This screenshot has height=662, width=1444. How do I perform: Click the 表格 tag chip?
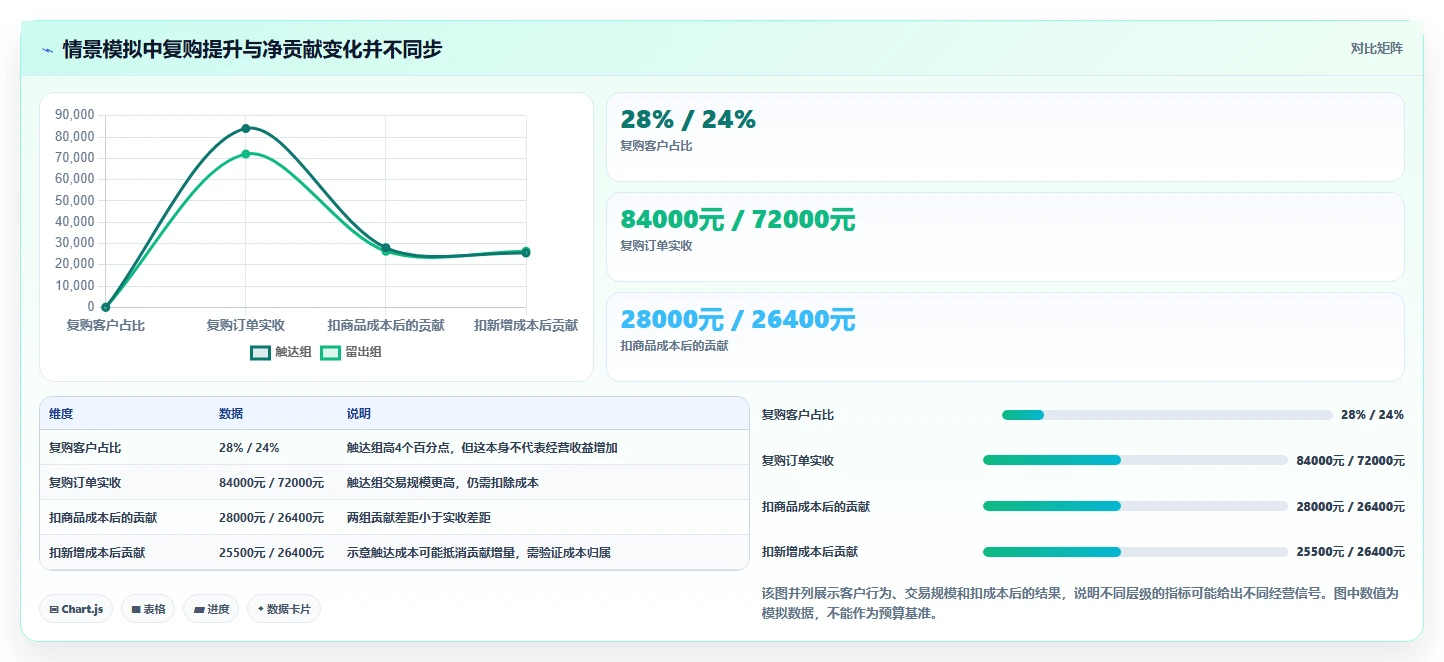click(148, 609)
